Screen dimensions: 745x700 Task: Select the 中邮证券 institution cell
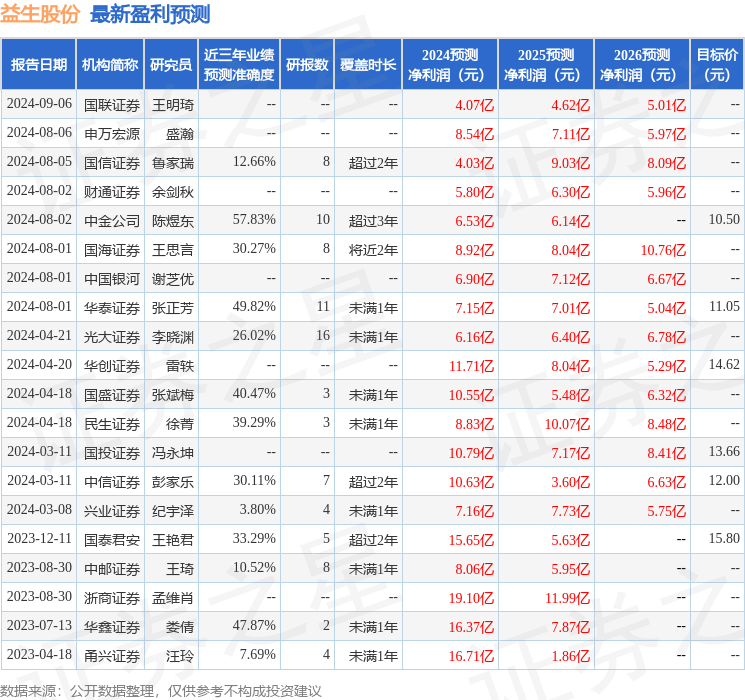pyautogui.click(x=112, y=569)
